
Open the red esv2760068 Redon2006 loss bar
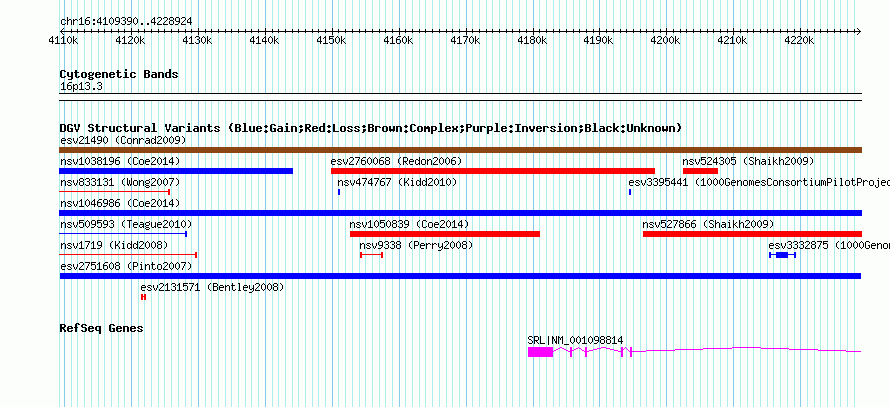point(493,171)
